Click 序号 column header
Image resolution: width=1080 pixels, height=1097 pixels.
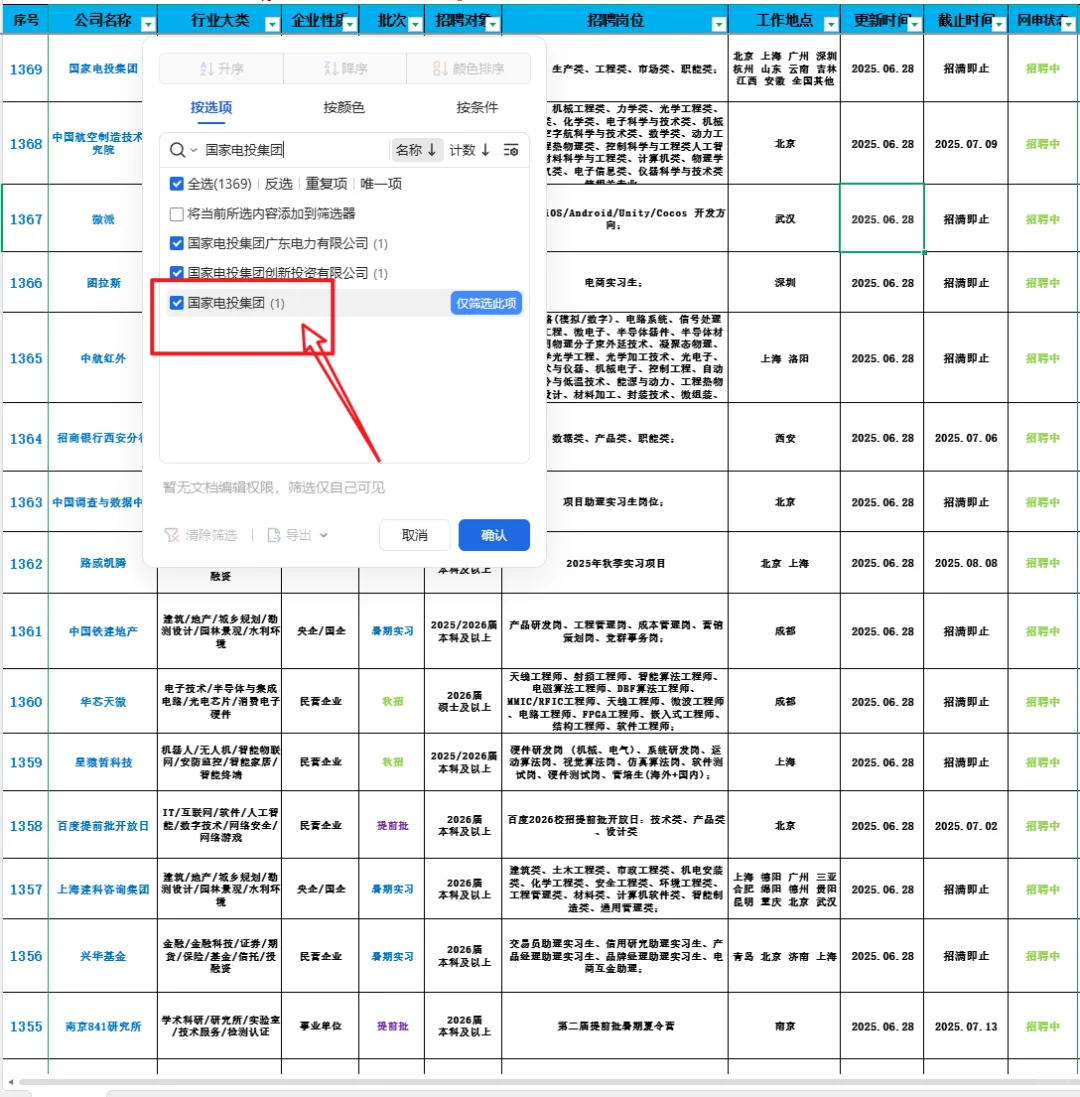pos(26,20)
